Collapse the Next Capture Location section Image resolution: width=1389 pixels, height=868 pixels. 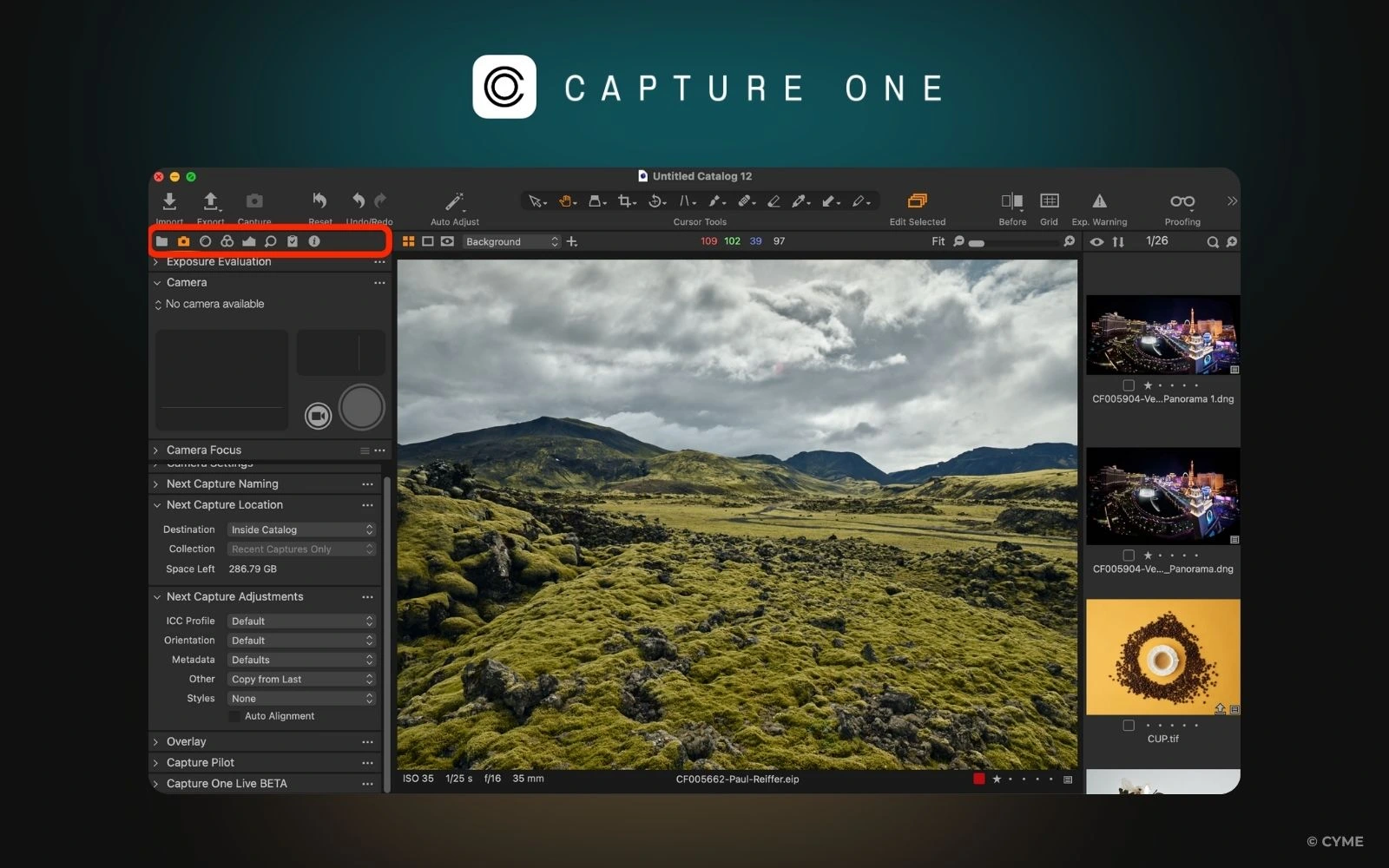pos(157,505)
